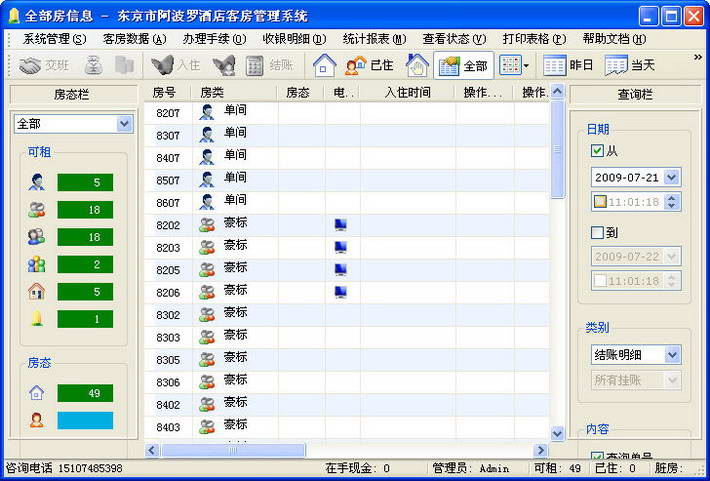
Task: Click single-person icon in 可租 panel
Action: click(x=37, y=182)
